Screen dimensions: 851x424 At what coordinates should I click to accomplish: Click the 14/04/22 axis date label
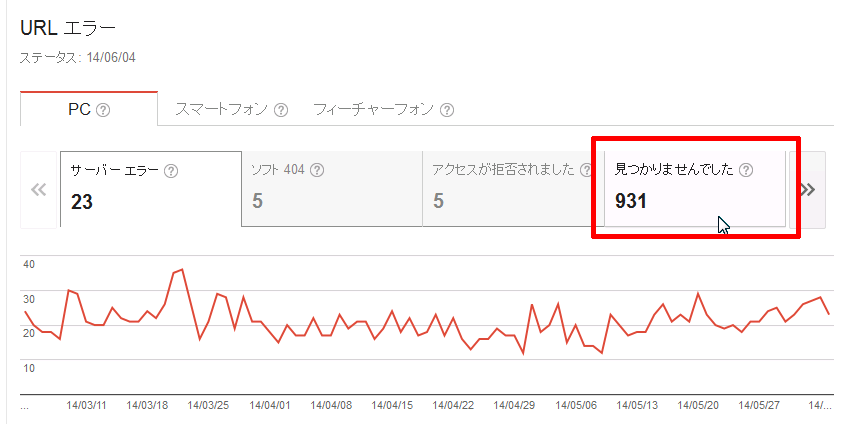pos(454,406)
